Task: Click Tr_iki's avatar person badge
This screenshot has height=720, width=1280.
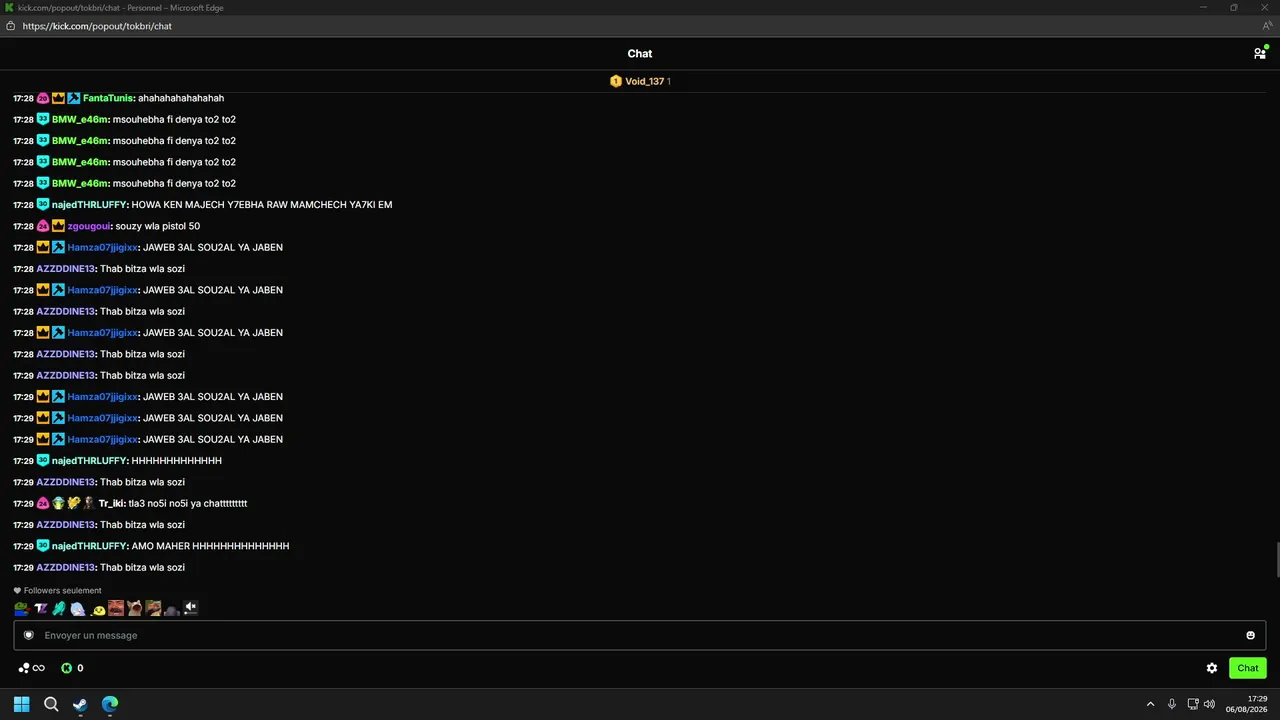Action: (89, 503)
